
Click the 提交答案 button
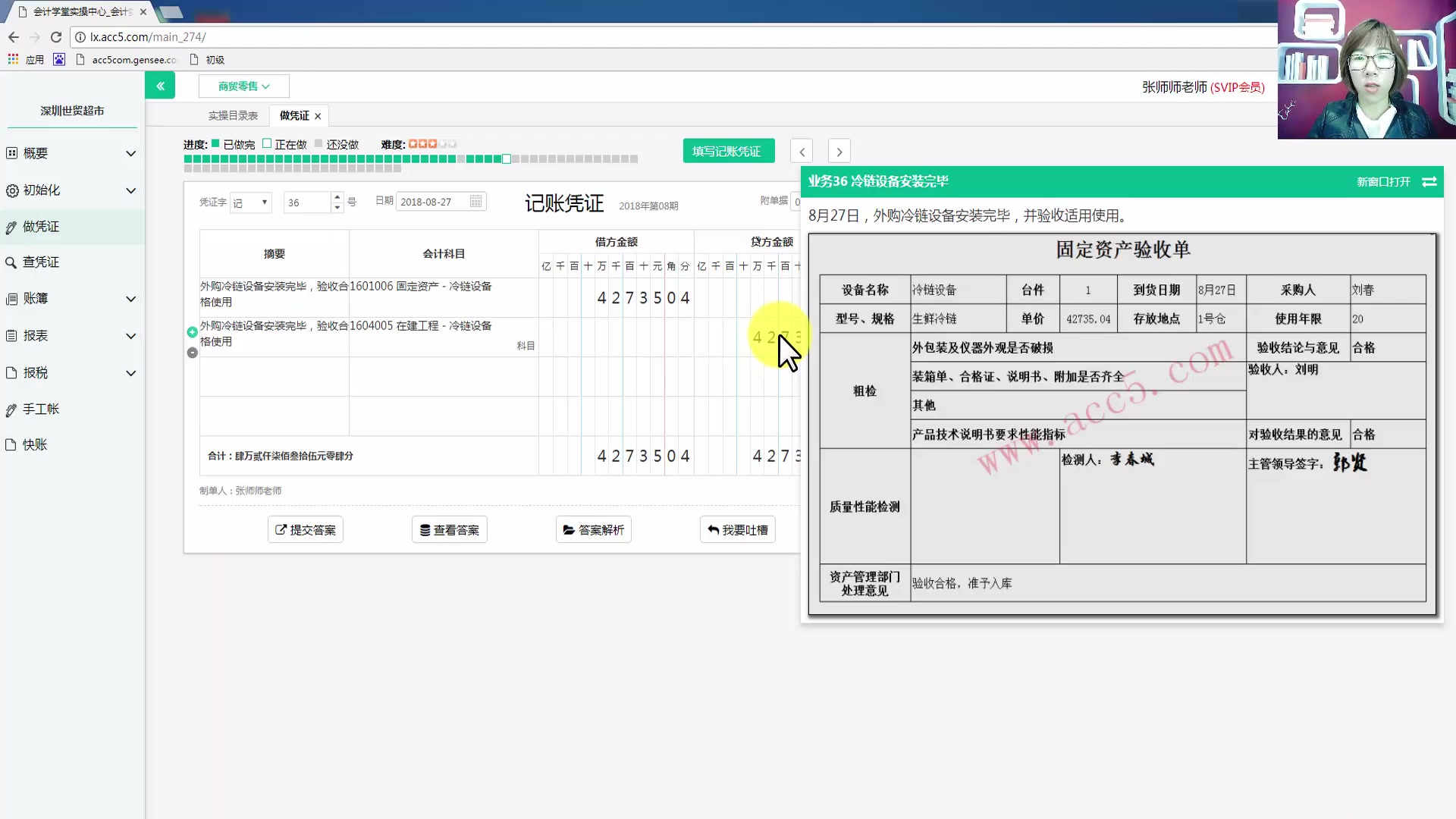[x=305, y=529]
